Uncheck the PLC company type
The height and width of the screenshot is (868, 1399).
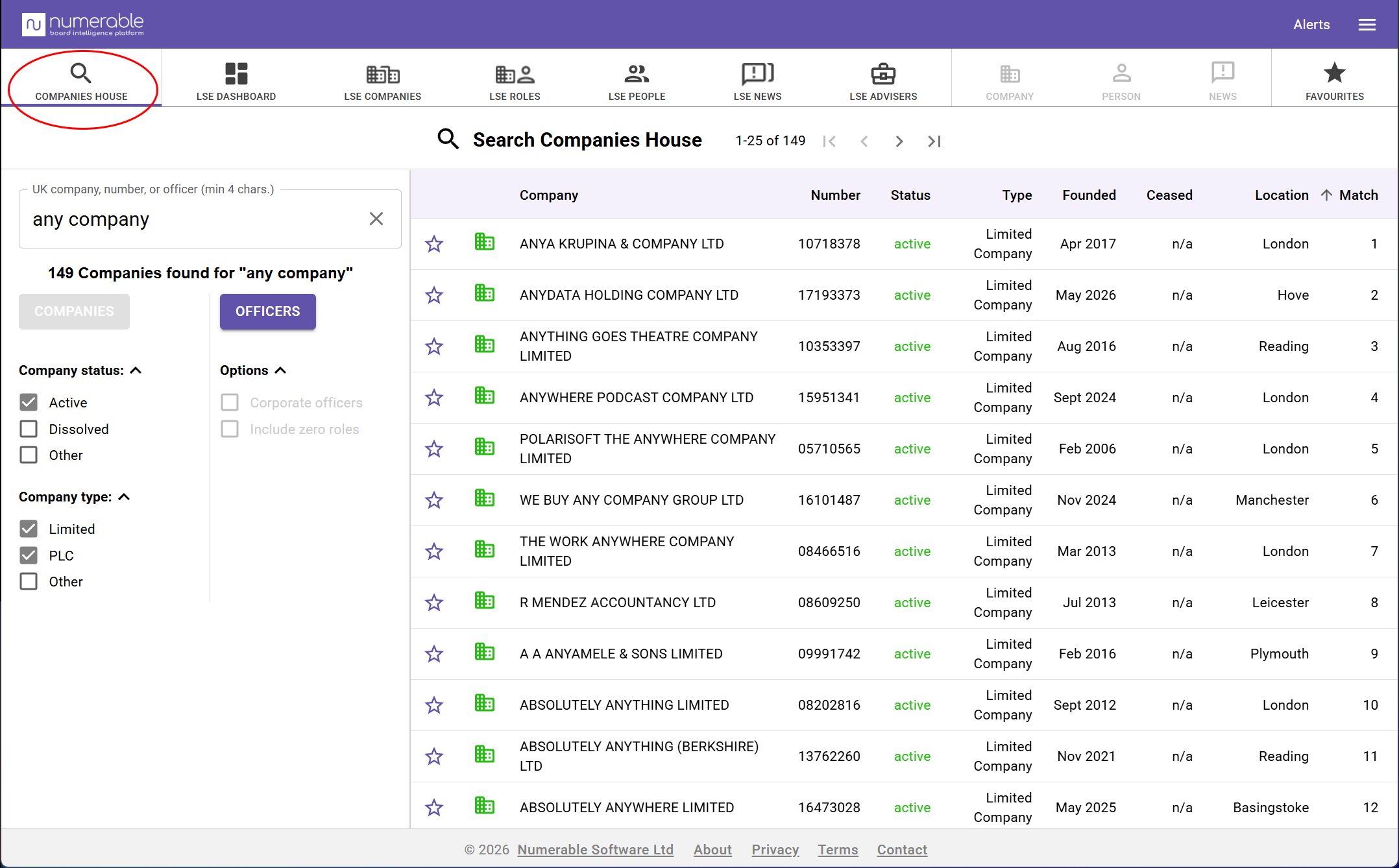(29, 555)
